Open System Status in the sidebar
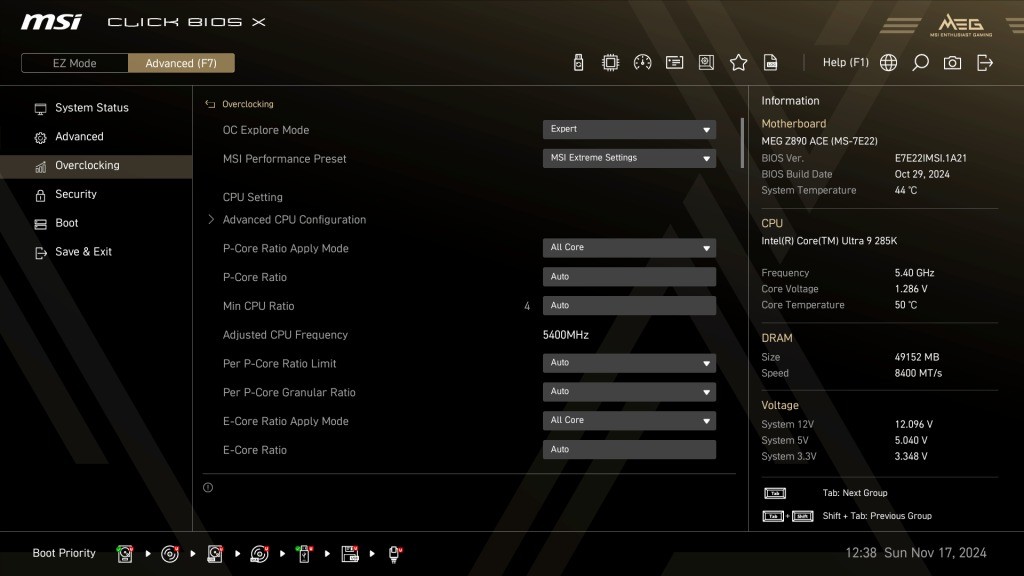 click(x=96, y=108)
